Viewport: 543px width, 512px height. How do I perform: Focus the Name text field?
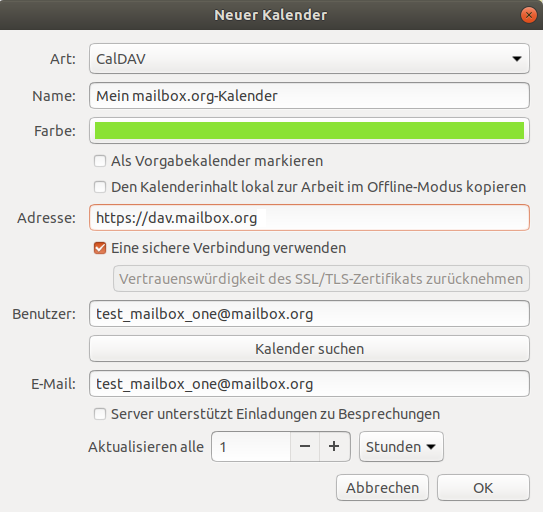click(309, 96)
